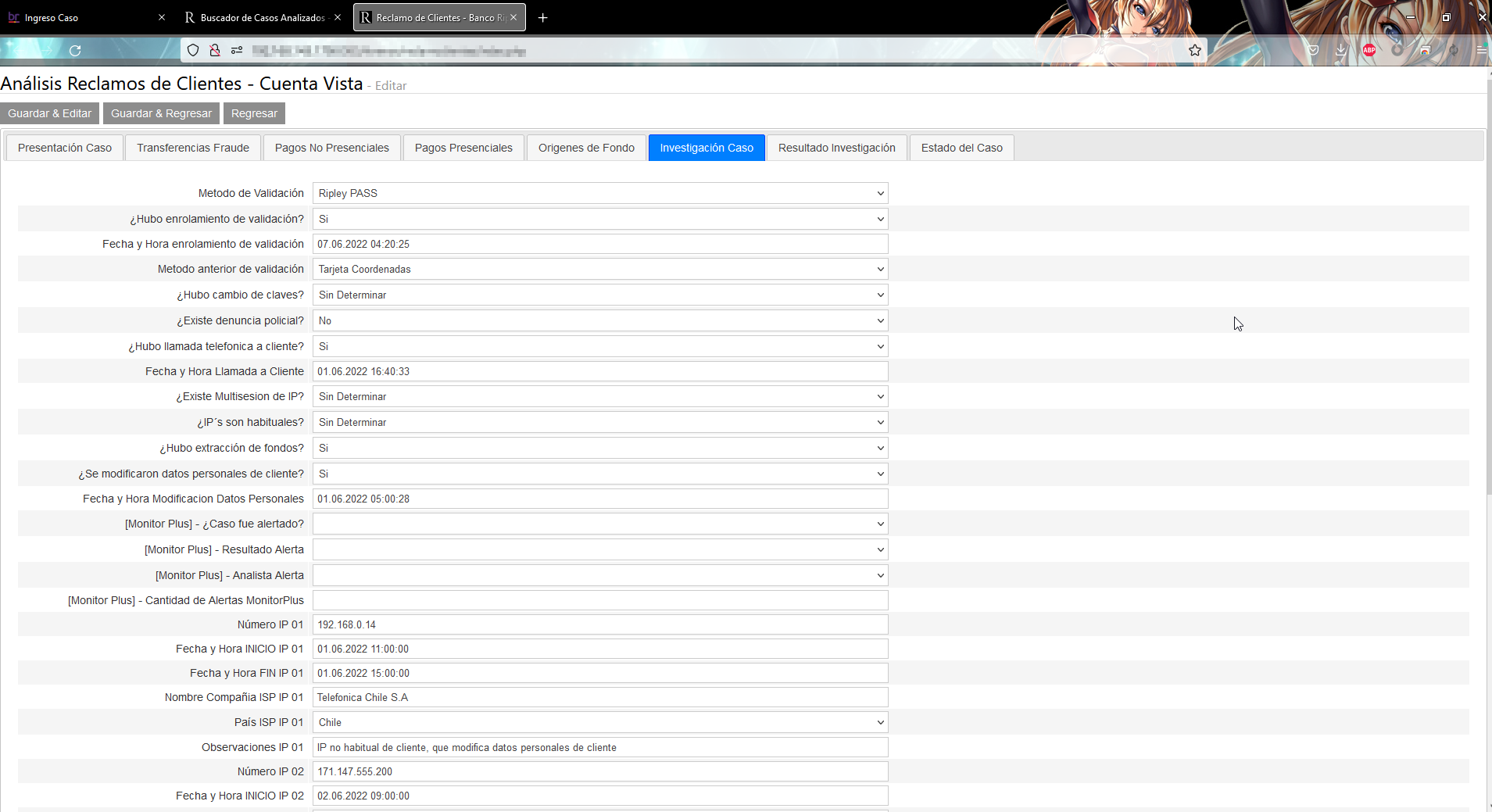Bookmark this page with the star icon
Screen dimensions: 1492x812
point(1194,51)
